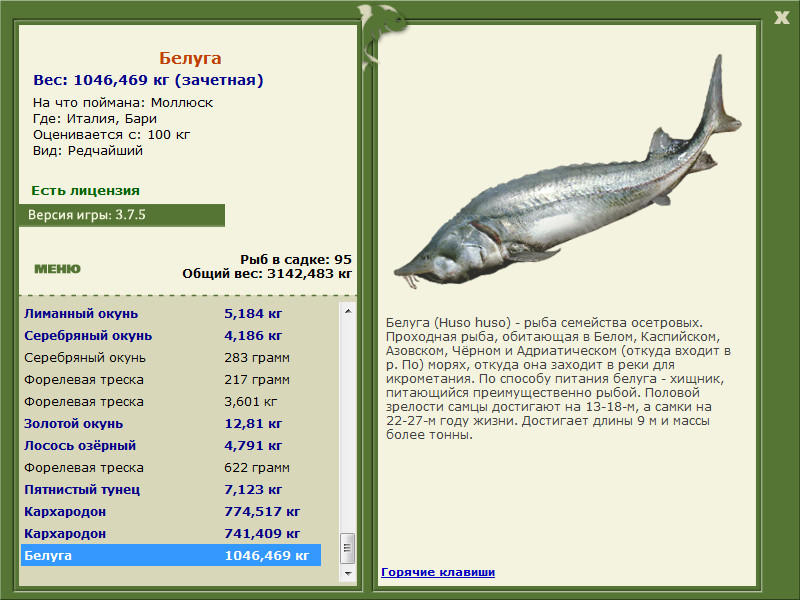Click the На что поймана: Моллюск line
The width and height of the screenshot is (800, 600).
[x=123, y=103]
